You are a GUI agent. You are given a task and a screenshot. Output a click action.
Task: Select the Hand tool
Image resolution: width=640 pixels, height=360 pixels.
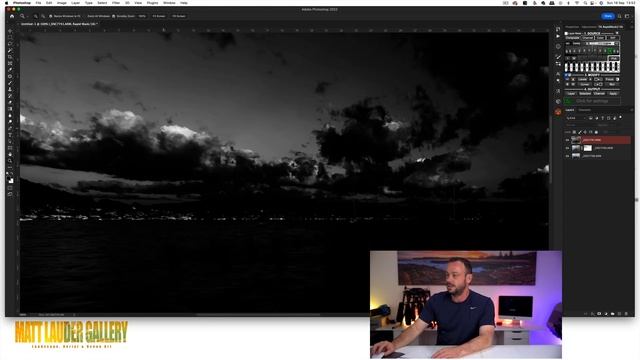click(10, 154)
